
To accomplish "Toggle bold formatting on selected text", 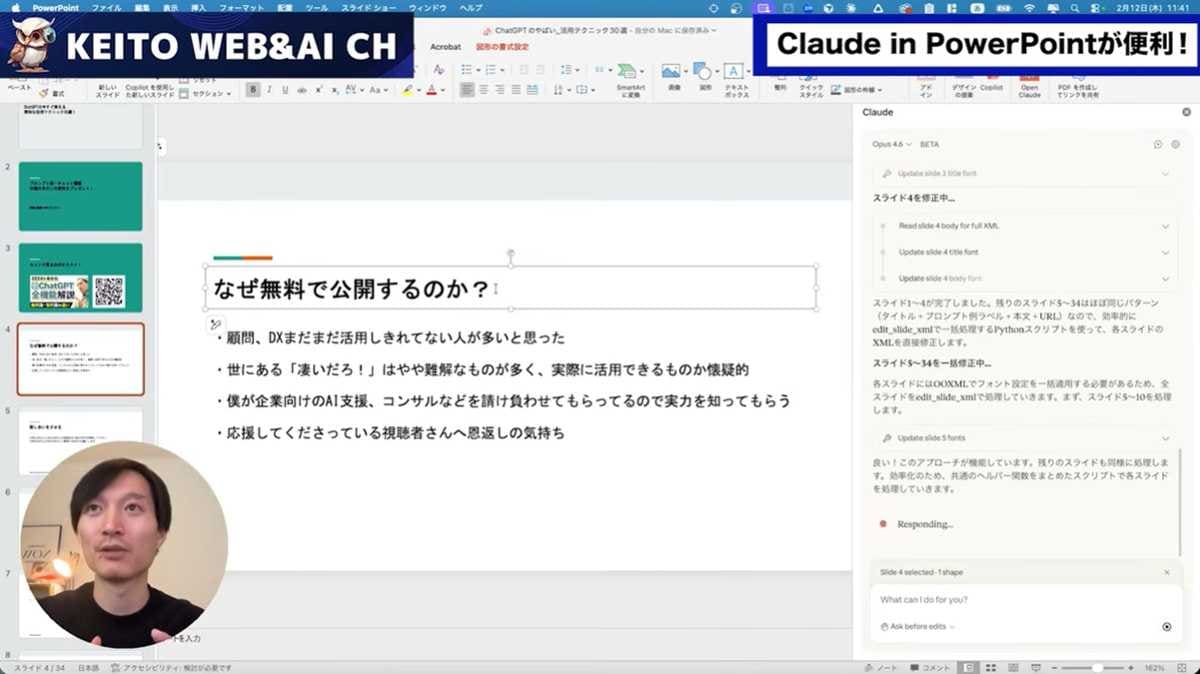I will pyautogui.click(x=252, y=89).
